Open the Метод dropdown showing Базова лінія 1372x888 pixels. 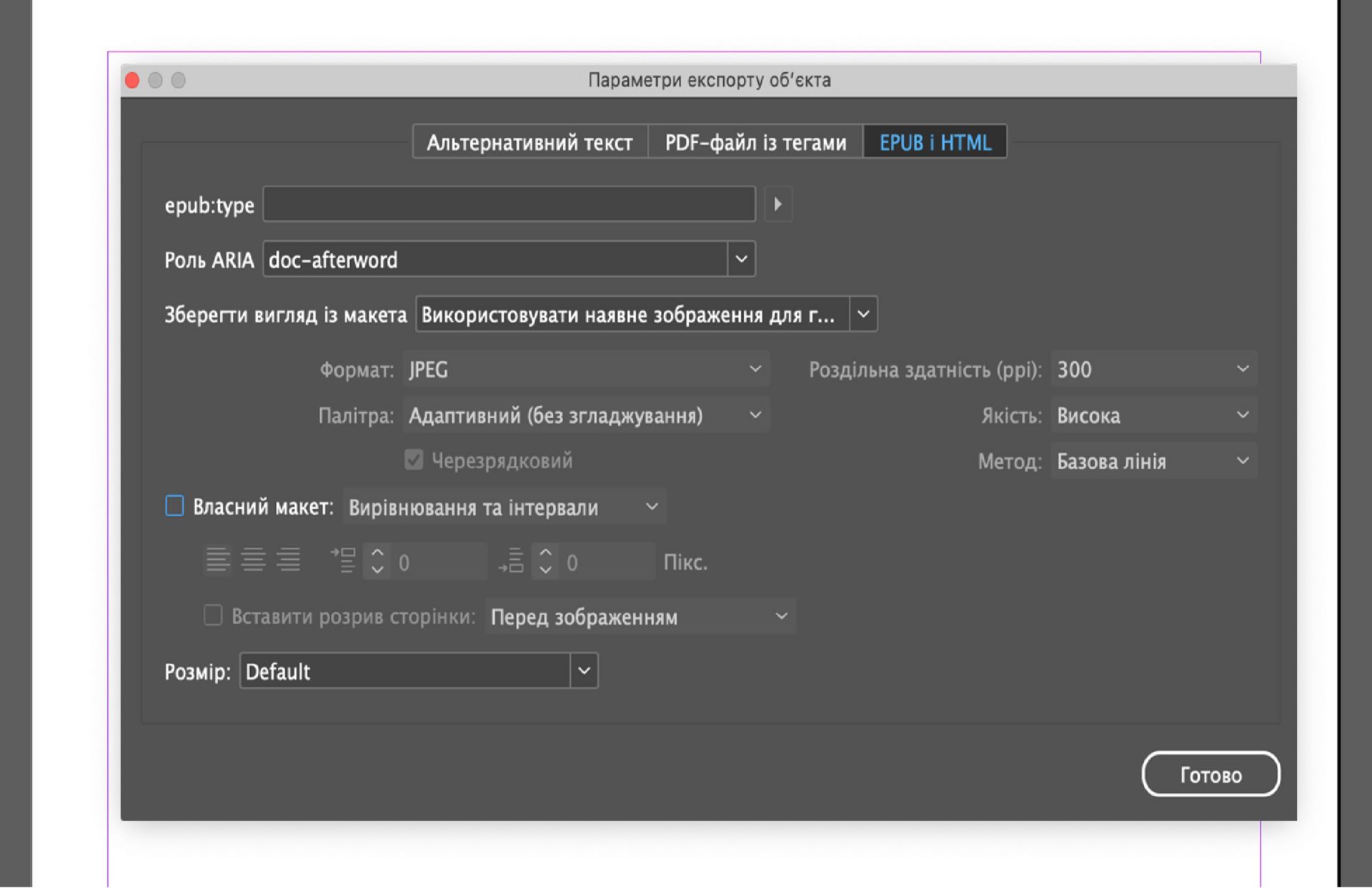[1243, 461]
